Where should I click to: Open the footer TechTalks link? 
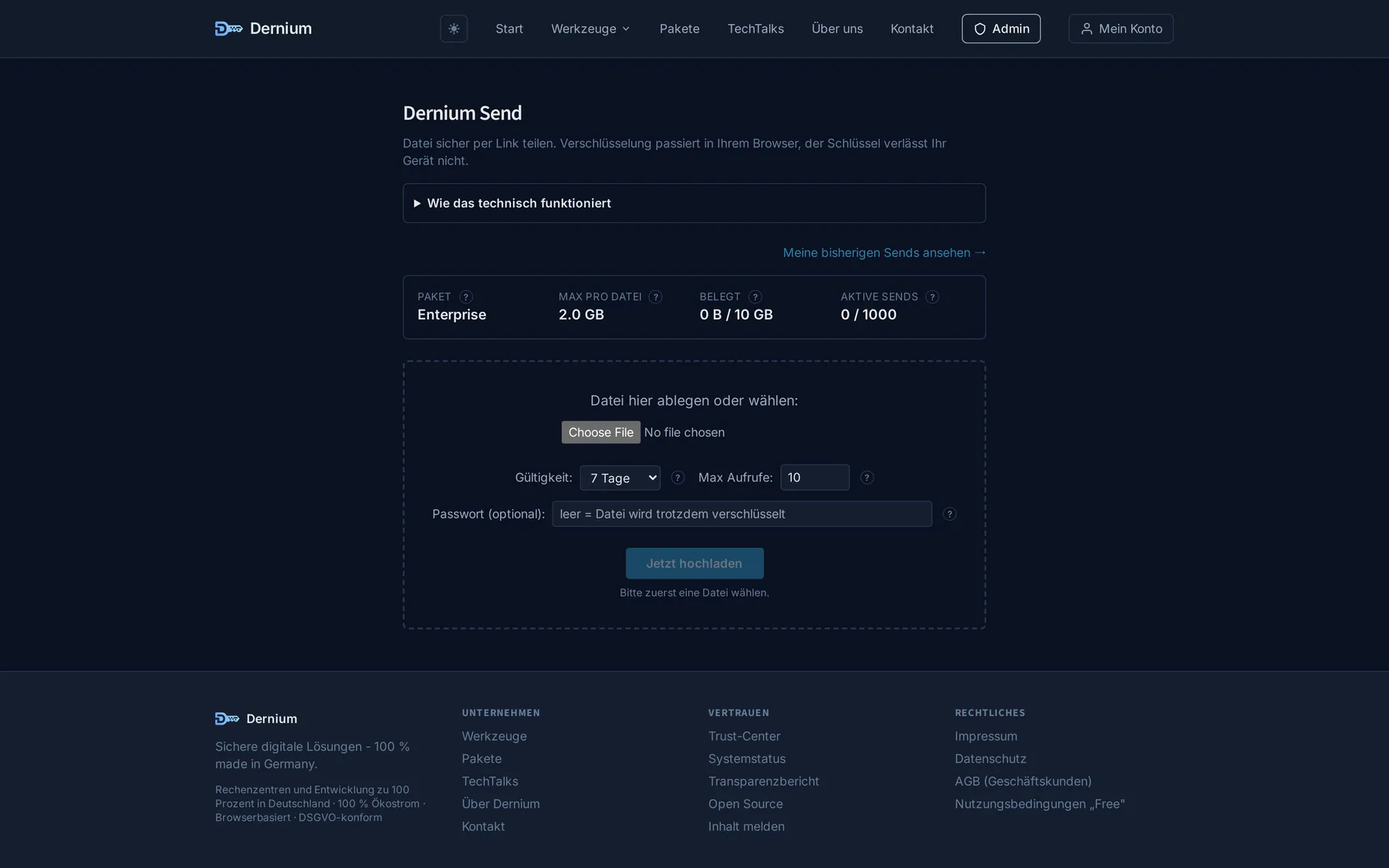[490, 781]
